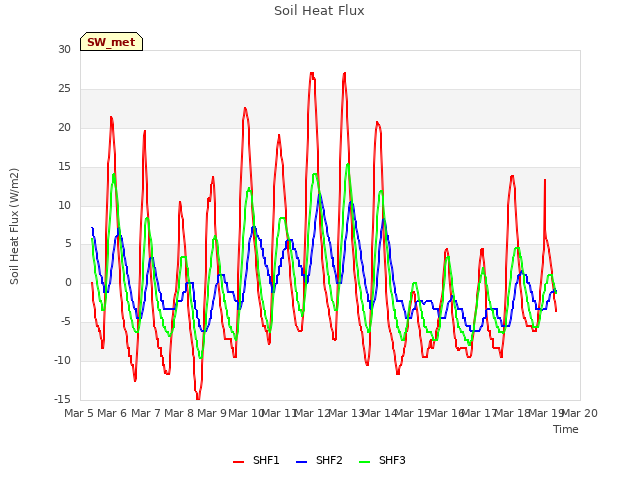Click the Mar 7 tick label
Screen dimensions: 640x480
click(146, 413)
